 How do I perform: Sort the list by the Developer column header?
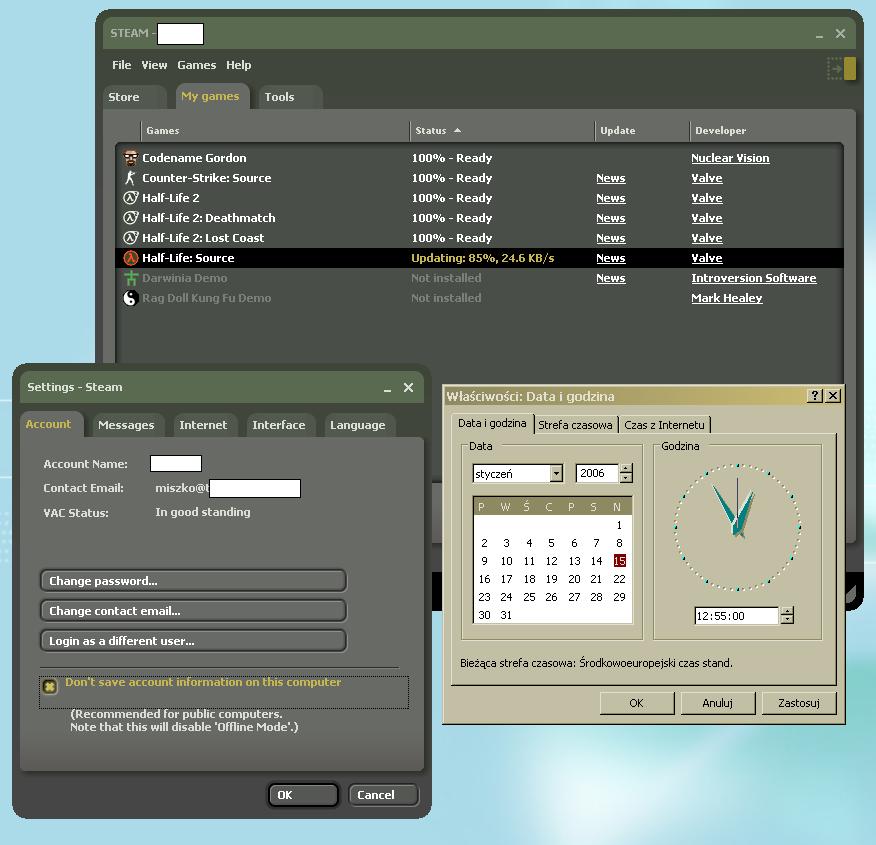(766, 131)
